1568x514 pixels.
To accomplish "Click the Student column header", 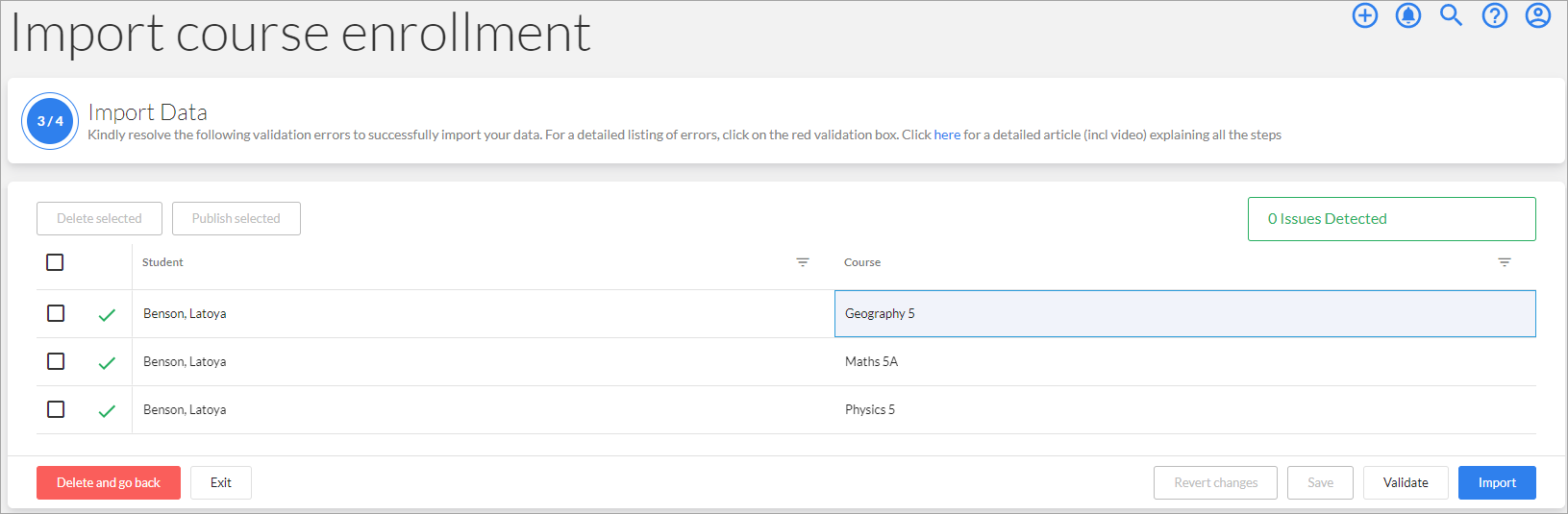I will (x=162, y=262).
